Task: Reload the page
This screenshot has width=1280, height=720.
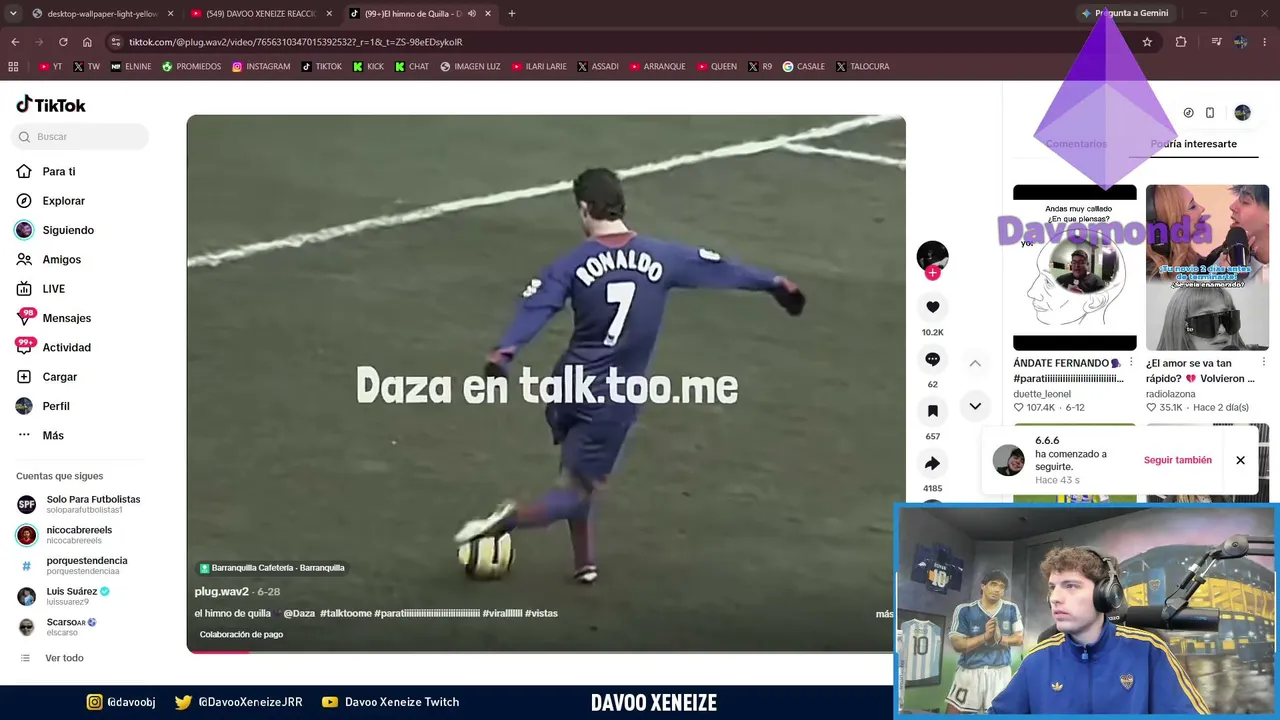Action: point(63,42)
